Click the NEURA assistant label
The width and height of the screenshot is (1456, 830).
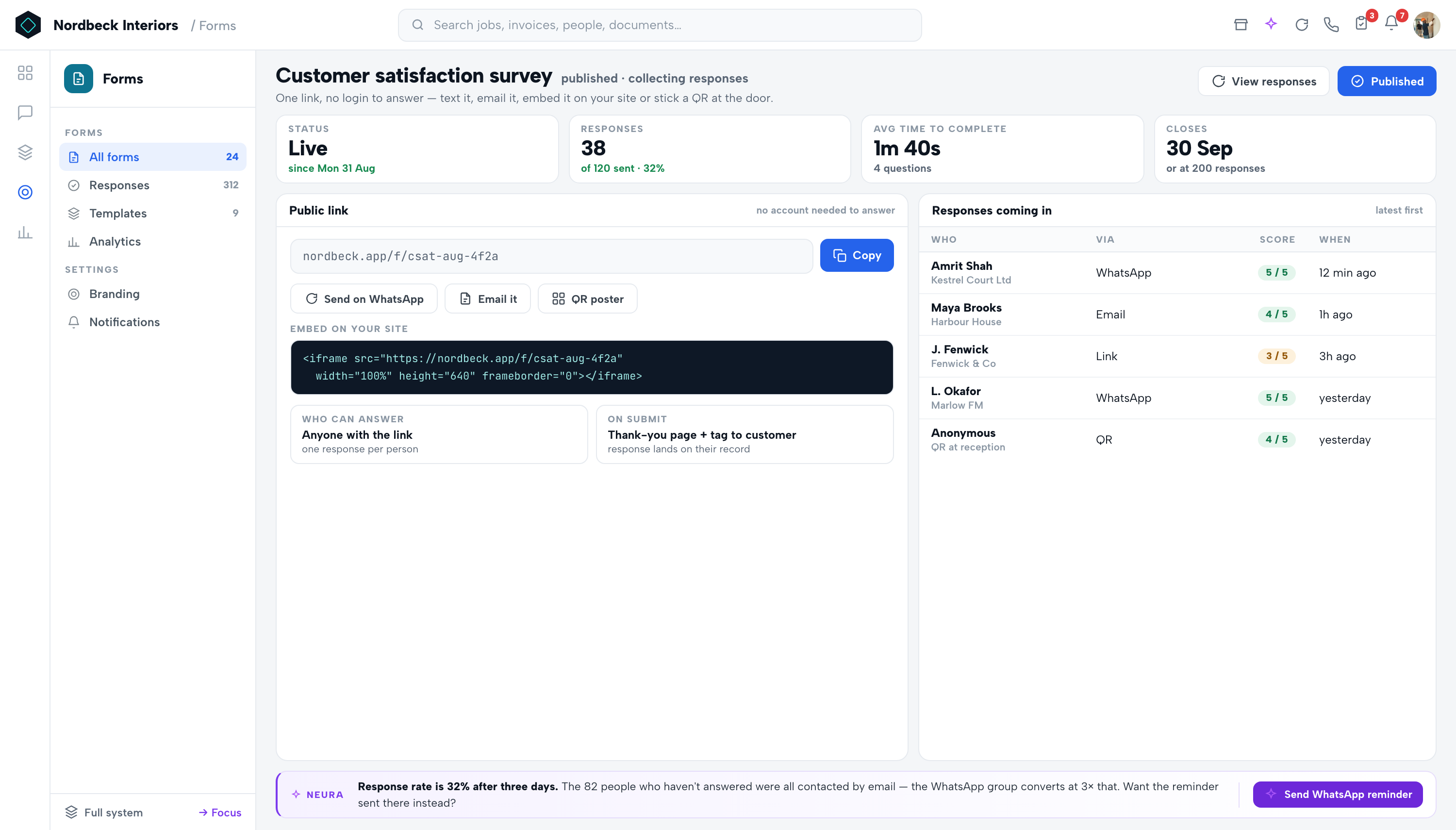[318, 795]
